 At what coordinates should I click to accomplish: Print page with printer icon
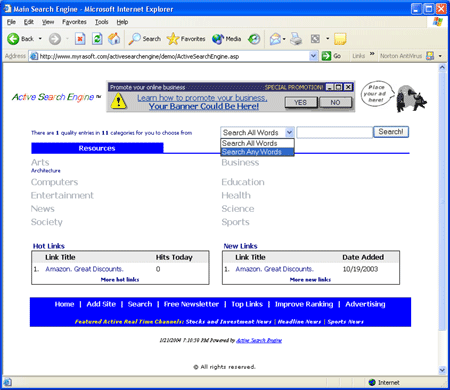[296, 39]
